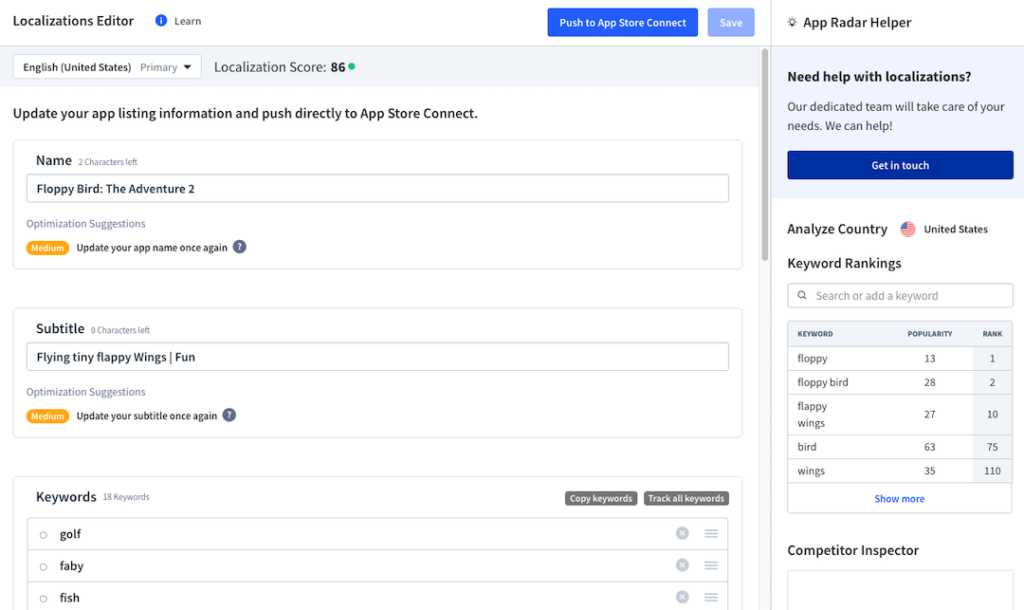1024x610 pixels.
Task: Sort by the RANK column header
Action: point(992,334)
